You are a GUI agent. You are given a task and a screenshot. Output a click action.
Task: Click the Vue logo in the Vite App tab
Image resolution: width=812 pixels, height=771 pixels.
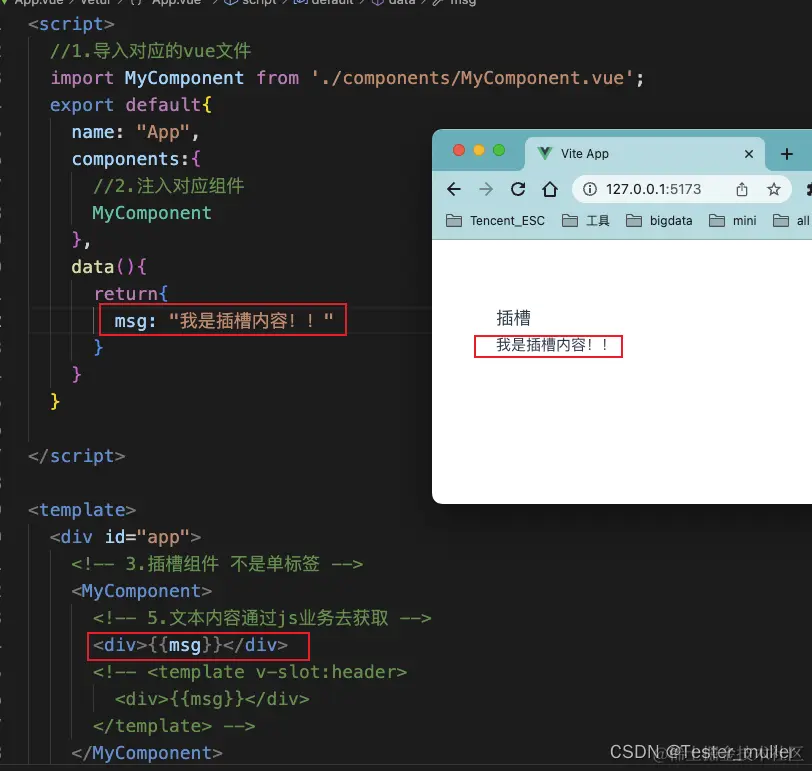click(546, 151)
